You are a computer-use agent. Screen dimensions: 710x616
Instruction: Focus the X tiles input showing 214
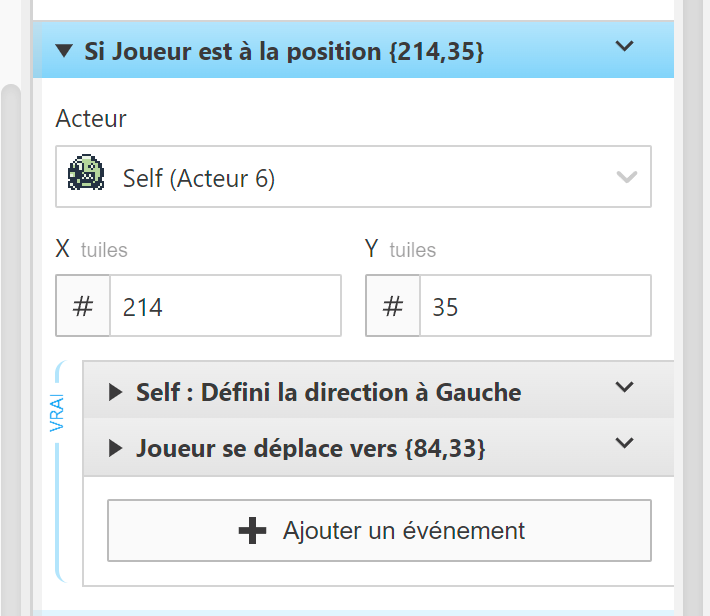(x=225, y=306)
